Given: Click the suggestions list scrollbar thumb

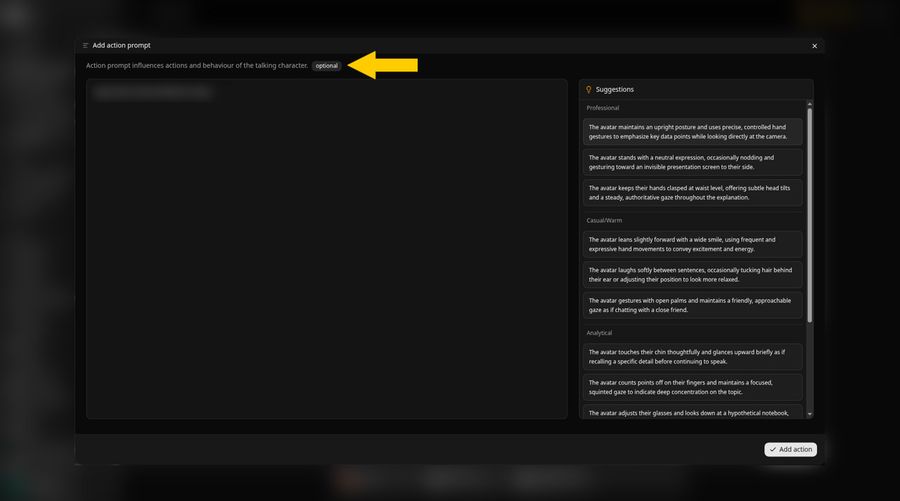Looking at the screenshot, I should click(x=810, y=215).
